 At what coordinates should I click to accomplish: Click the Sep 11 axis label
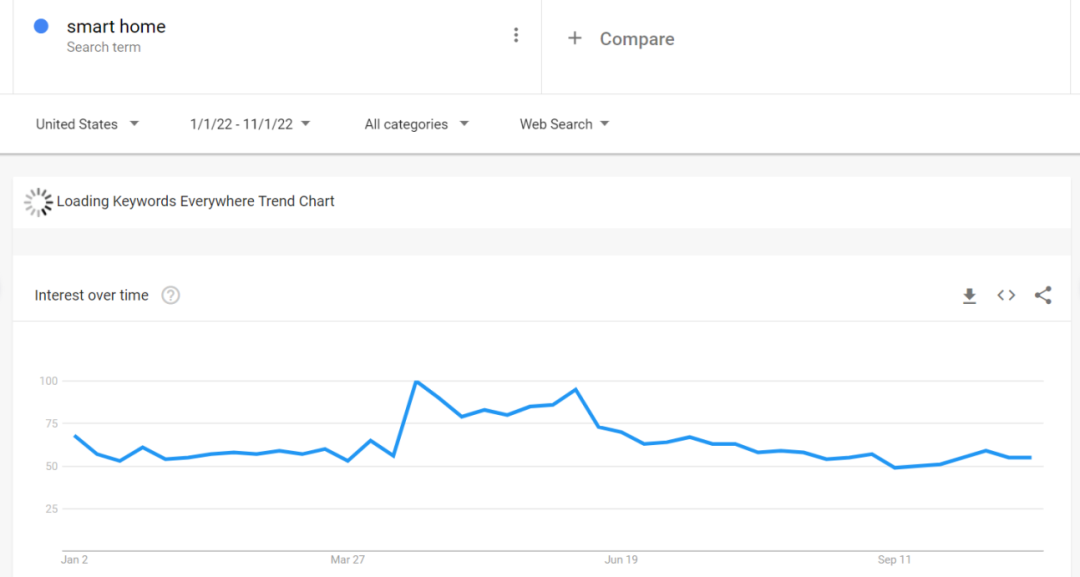(x=894, y=560)
